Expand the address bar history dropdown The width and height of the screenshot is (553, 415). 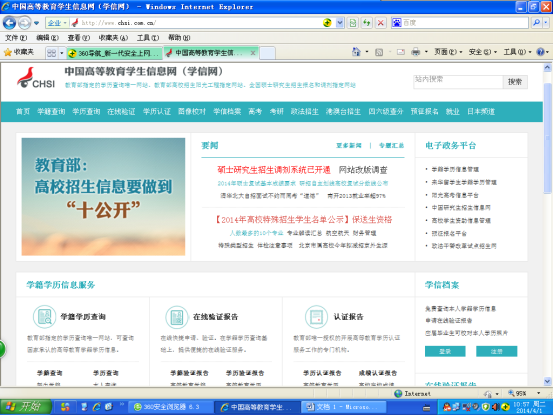click(x=340, y=23)
